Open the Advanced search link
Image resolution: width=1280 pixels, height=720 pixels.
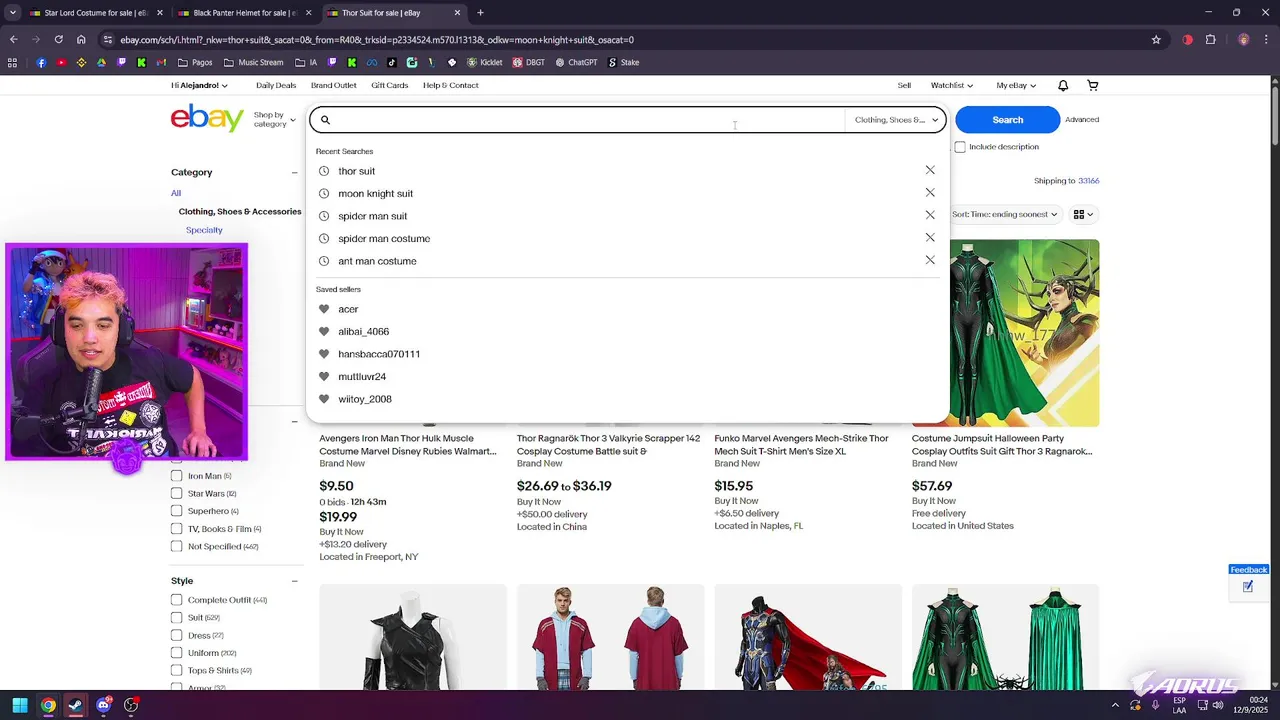1082,120
